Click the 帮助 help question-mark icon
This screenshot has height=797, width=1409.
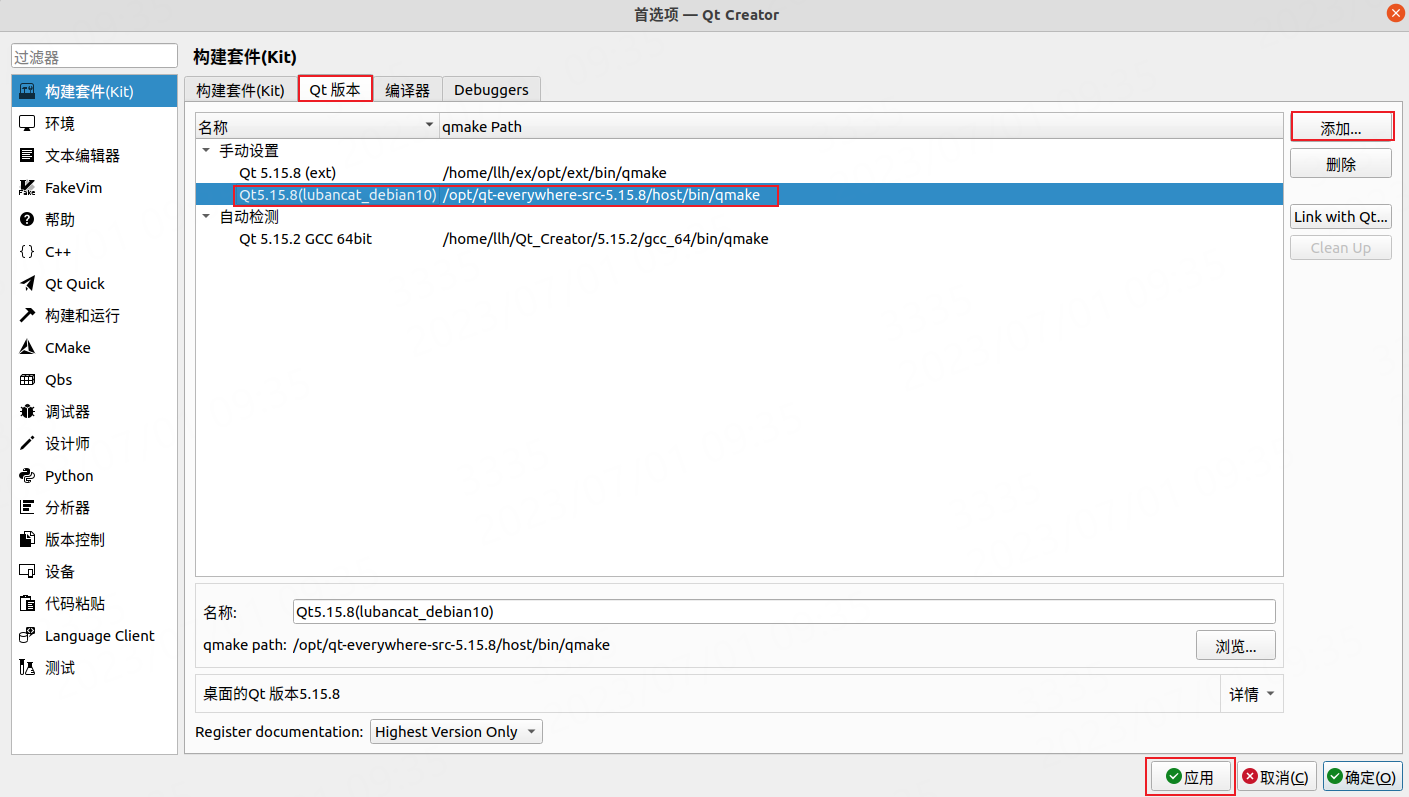27,220
